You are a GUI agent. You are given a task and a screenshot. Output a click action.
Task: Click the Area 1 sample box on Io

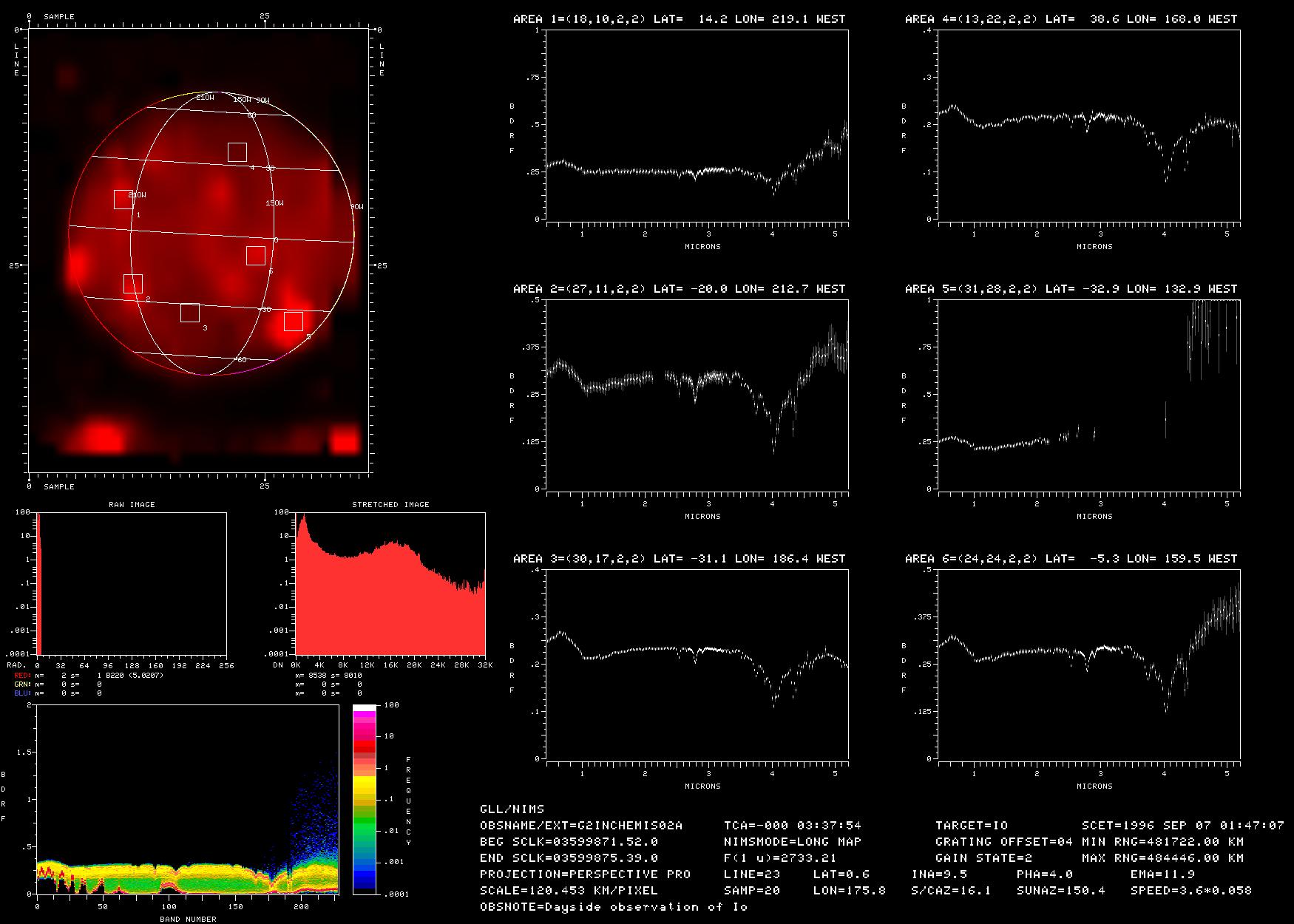pyautogui.click(x=123, y=200)
